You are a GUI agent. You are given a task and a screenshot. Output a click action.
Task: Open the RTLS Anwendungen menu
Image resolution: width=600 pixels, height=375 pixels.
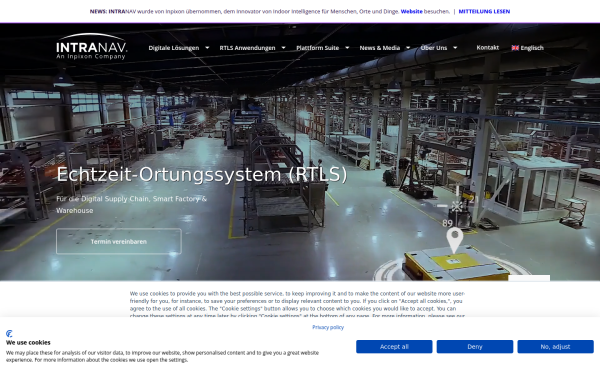click(x=247, y=48)
